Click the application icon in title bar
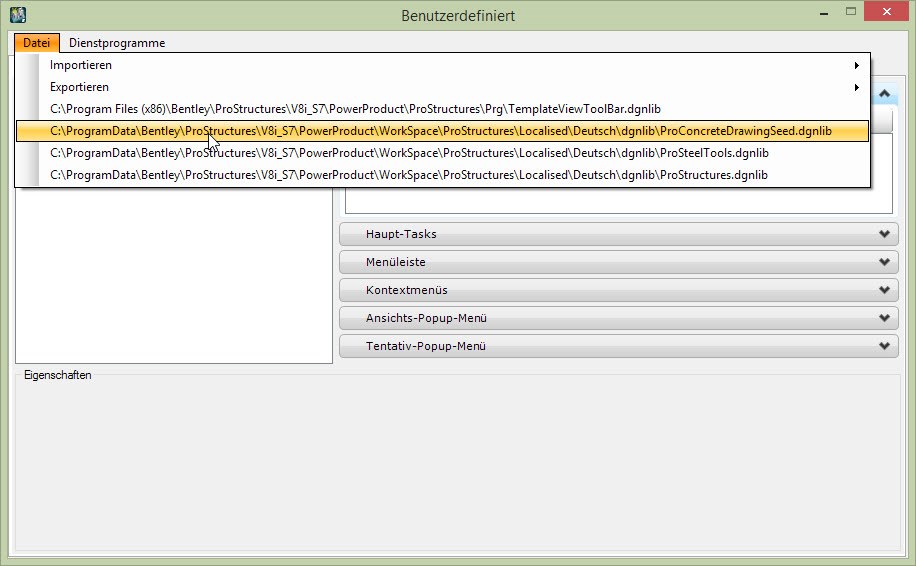This screenshot has width=916, height=566. click(x=18, y=15)
